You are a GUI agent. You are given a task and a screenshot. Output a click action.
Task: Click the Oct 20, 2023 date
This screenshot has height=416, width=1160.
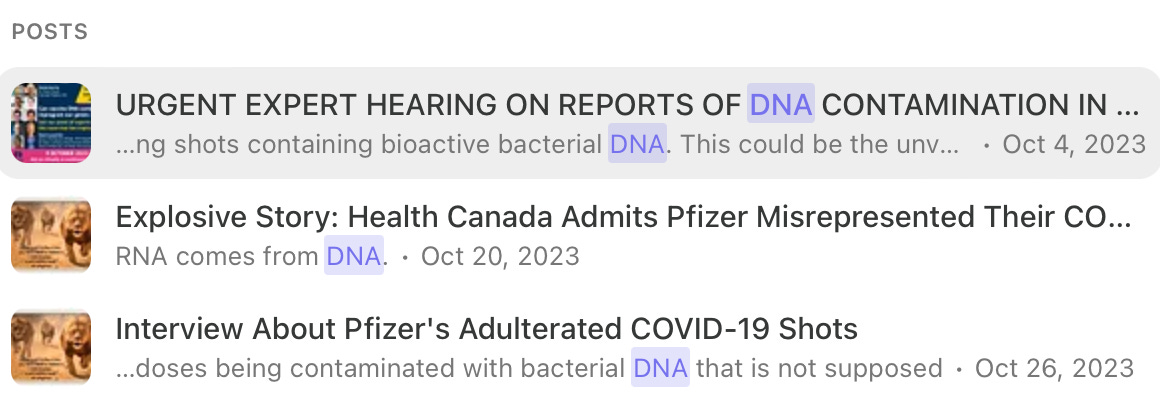click(x=500, y=256)
